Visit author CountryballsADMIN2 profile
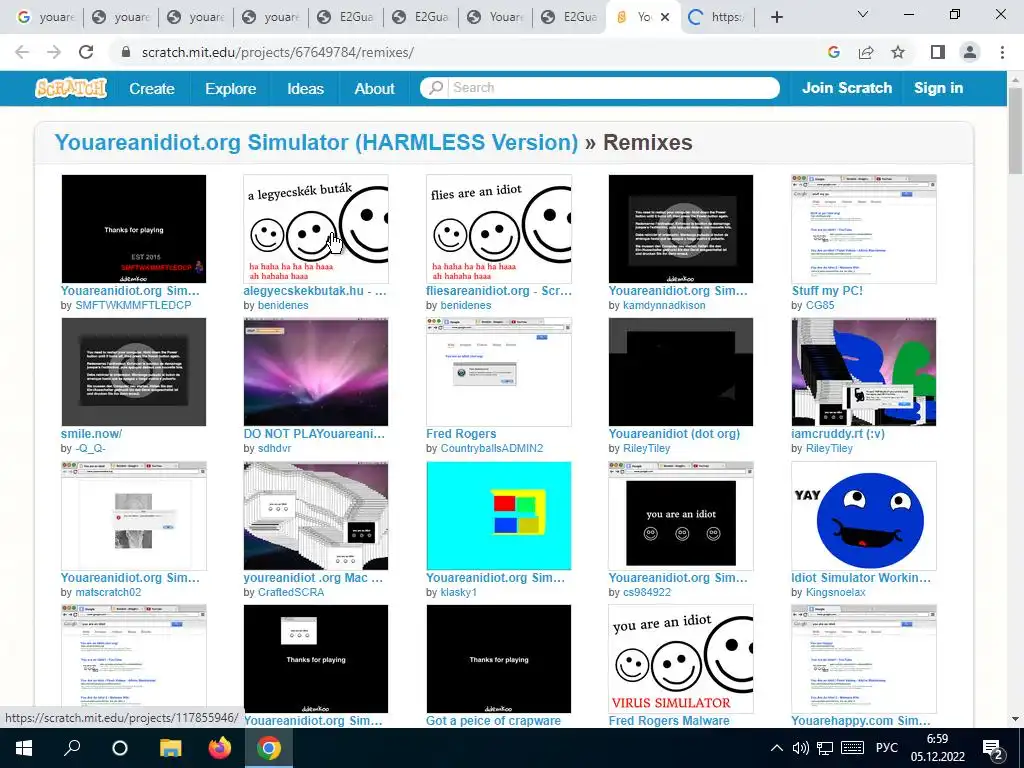The image size is (1024, 768). pyautogui.click(x=492, y=448)
